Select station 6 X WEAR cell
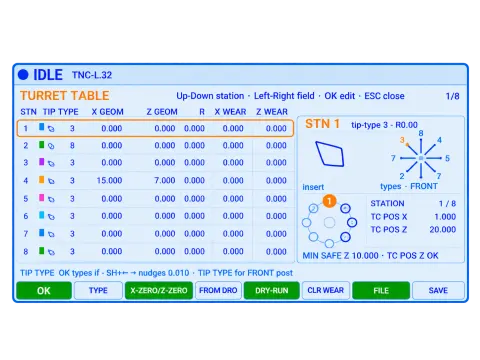The height and width of the screenshot is (360, 480). pyautogui.click(x=233, y=216)
